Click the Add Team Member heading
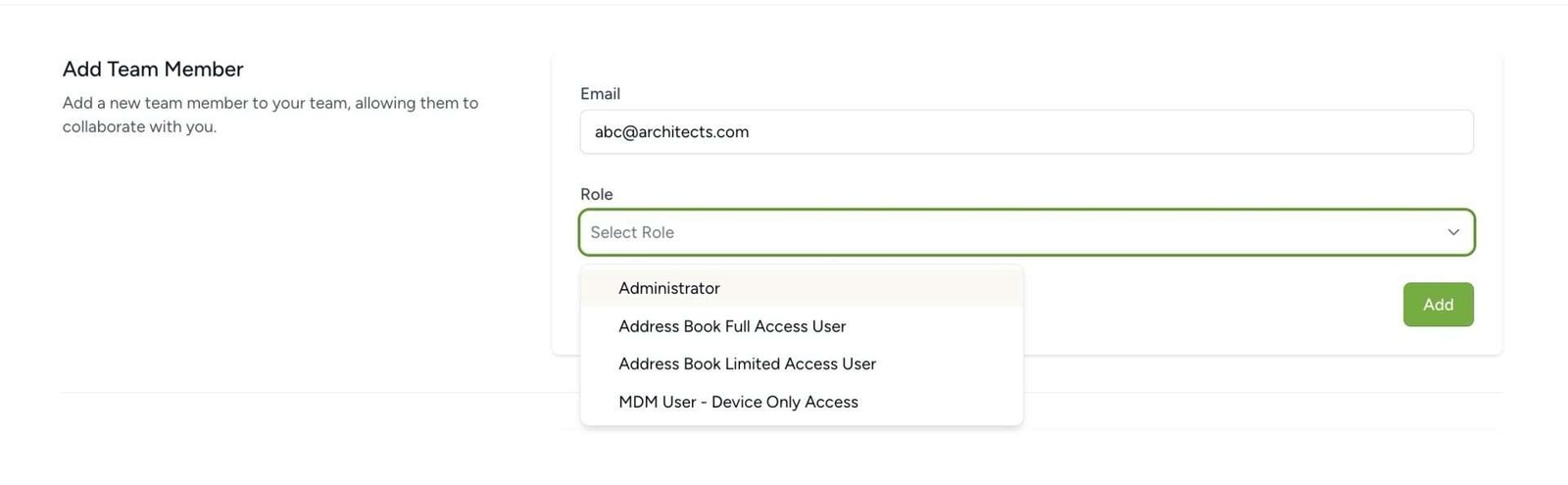Image resolution: width=1568 pixels, height=485 pixels. point(153,70)
